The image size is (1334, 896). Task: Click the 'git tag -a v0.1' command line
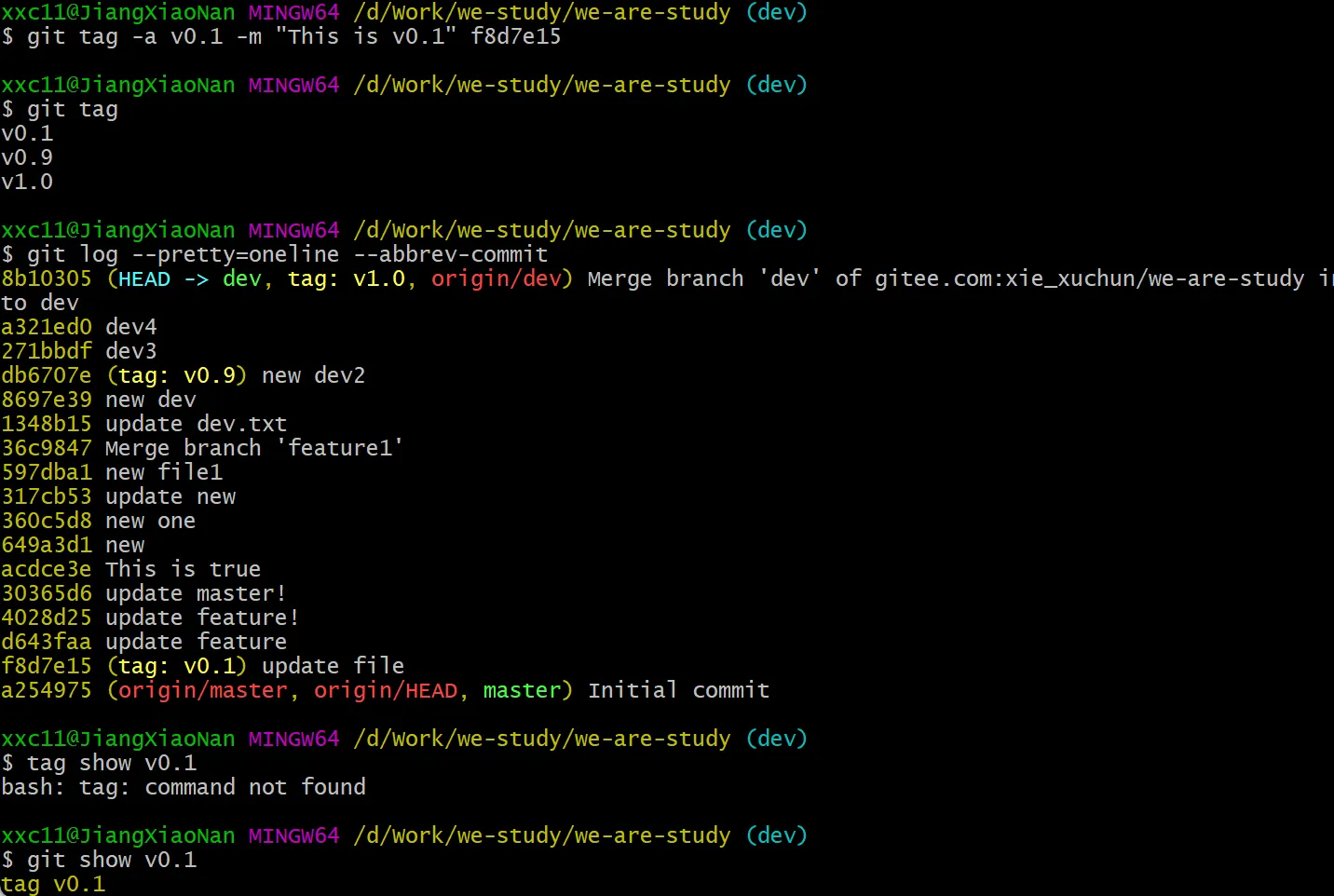[x=293, y=36]
